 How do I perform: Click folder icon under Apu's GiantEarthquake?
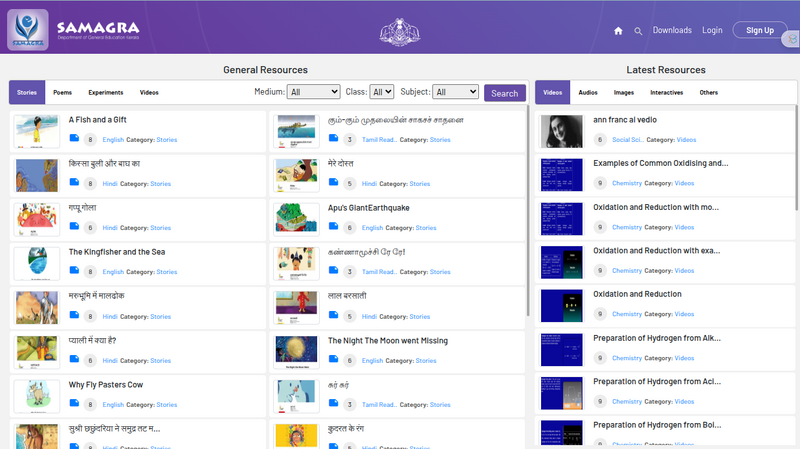(x=334, y=227)
